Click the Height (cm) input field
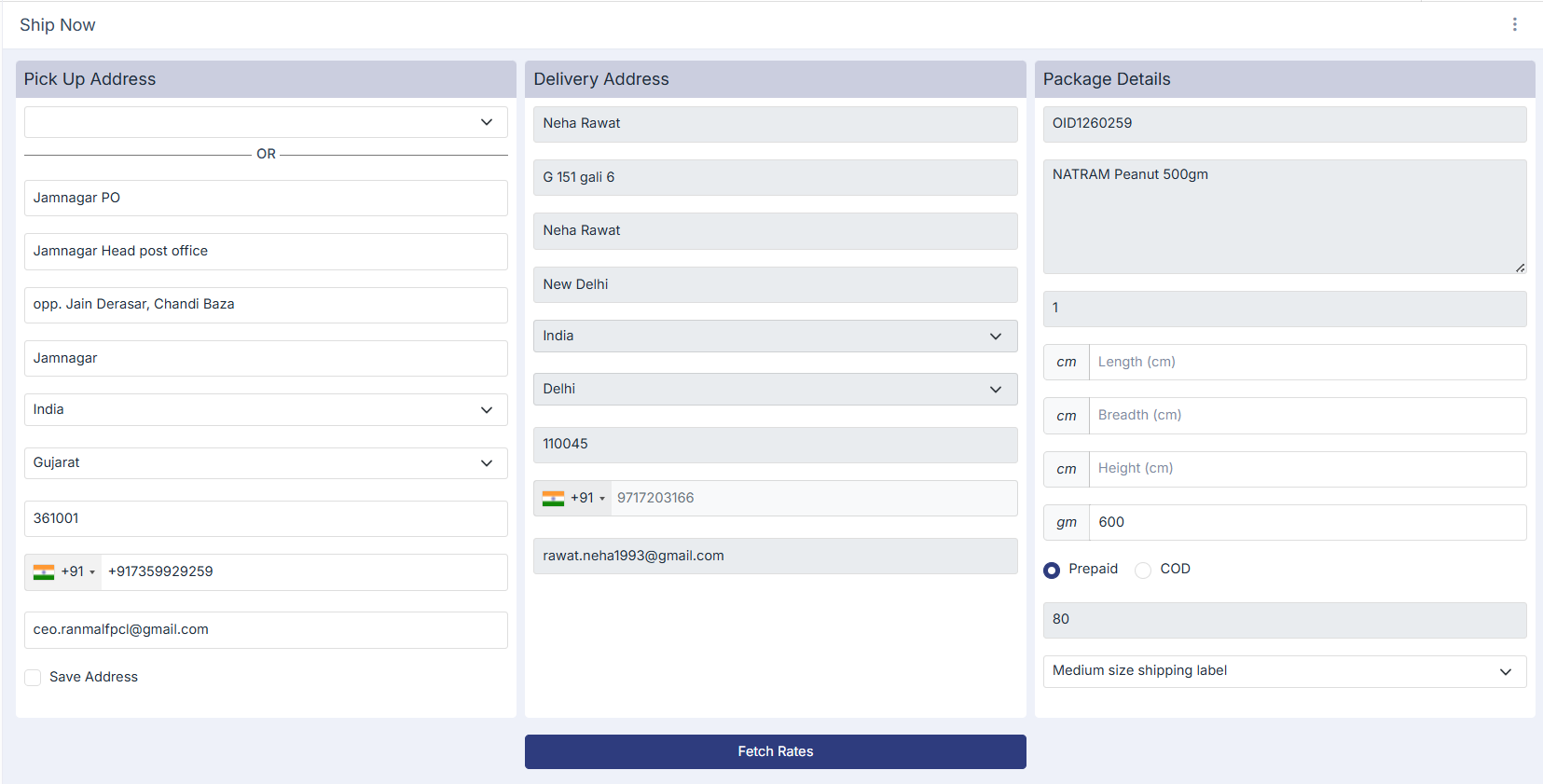The height and width of the screenshot is (784, 1543). click(x=1306, y=469)
